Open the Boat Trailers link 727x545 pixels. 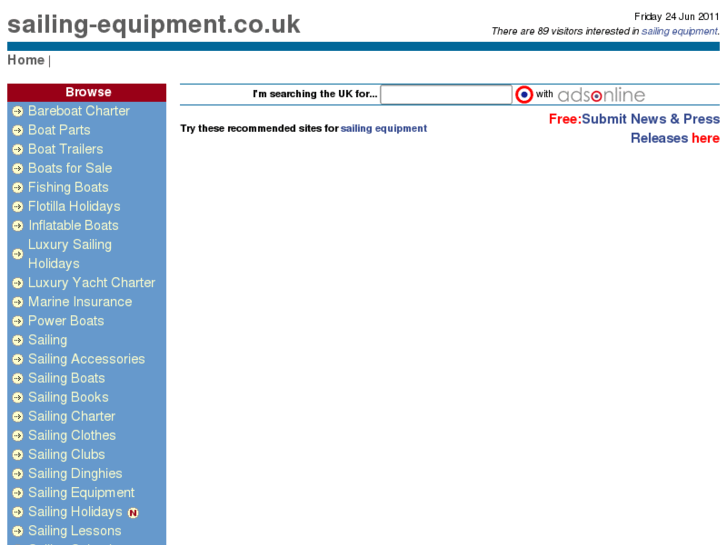(x=66, y=149)
